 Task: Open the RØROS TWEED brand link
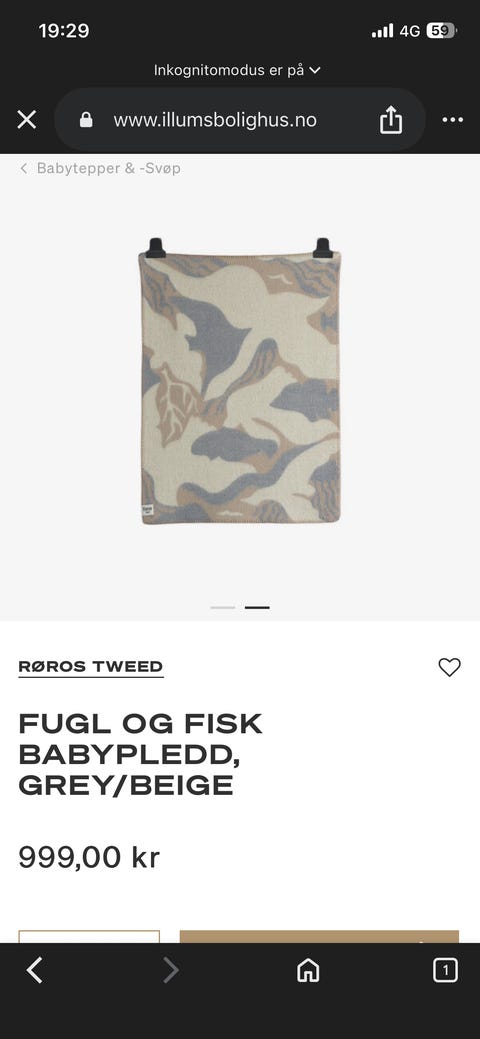(x=91, y=667)
